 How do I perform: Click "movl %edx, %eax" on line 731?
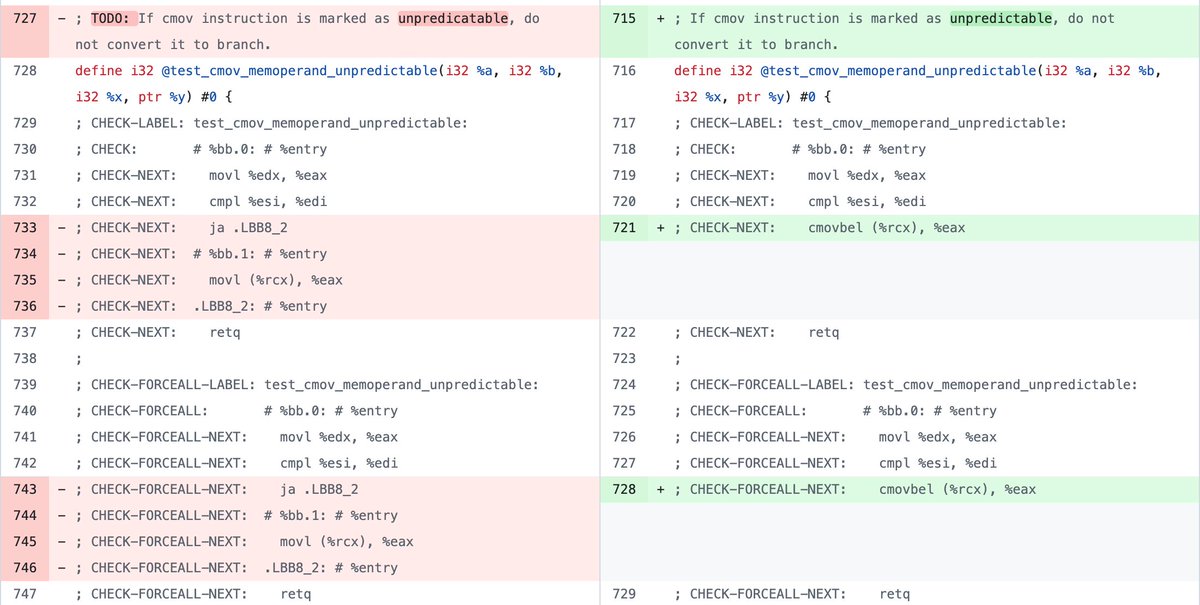click(268, 175)
